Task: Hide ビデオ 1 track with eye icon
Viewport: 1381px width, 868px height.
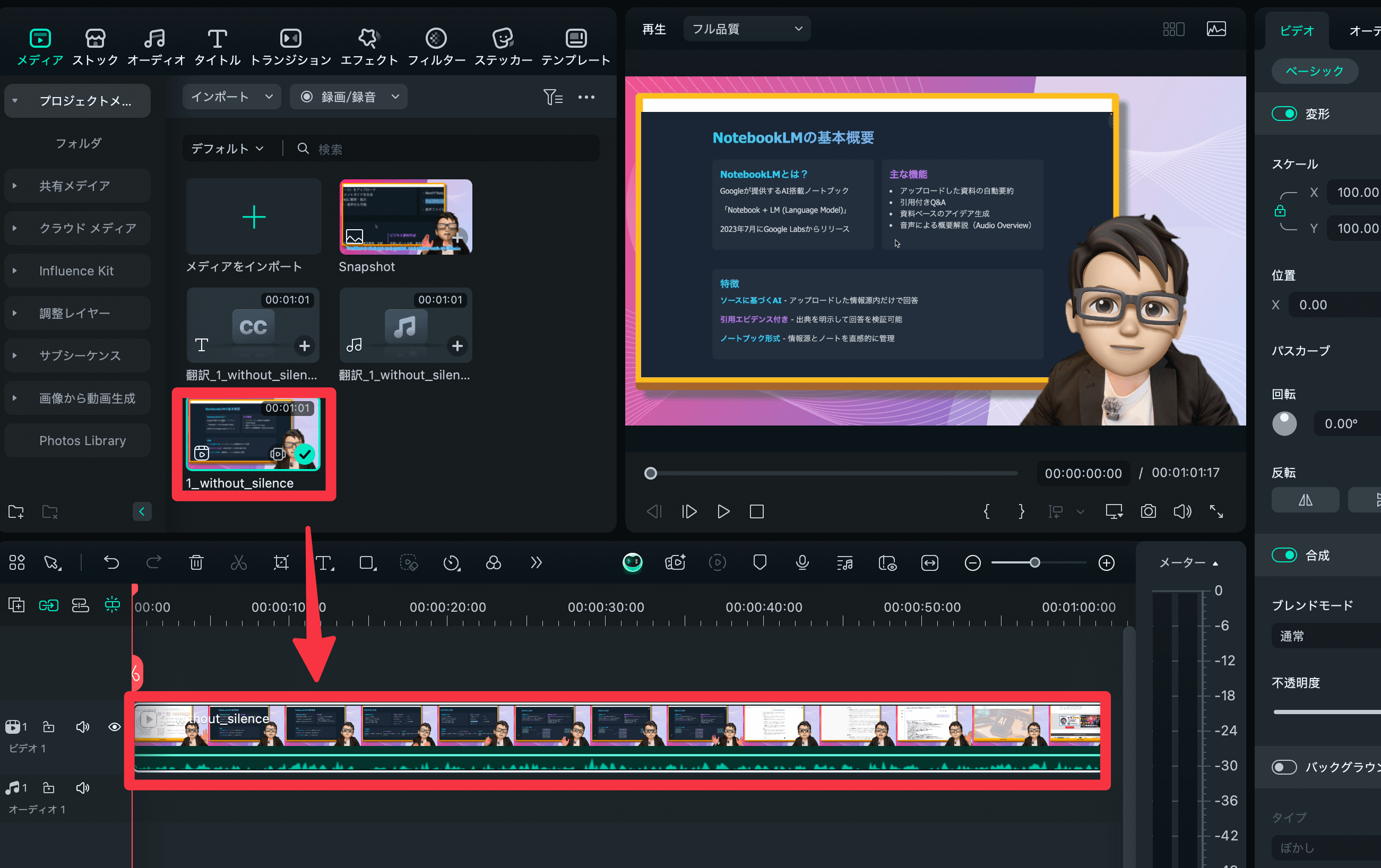Action: click(115, 726)
